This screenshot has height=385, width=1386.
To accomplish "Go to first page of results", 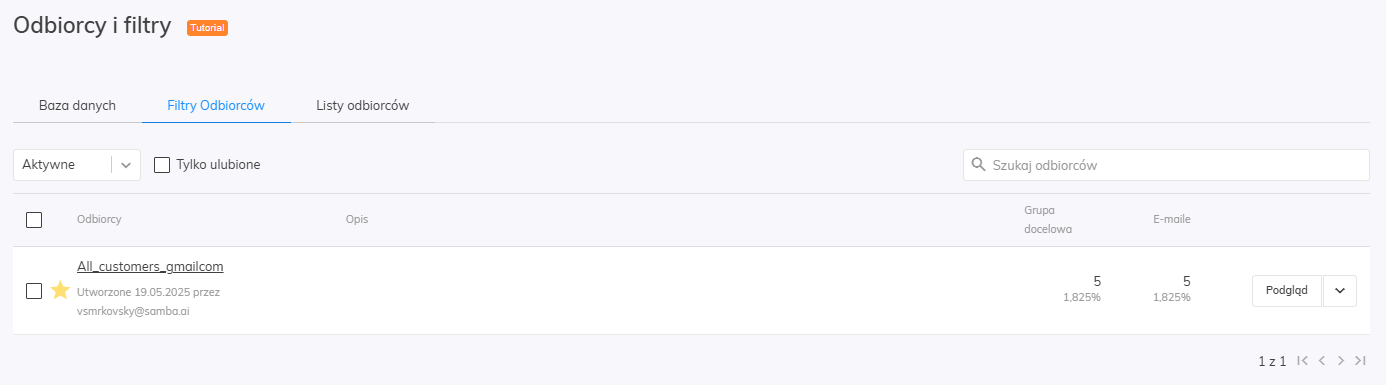I will [x=1302, y=360].
